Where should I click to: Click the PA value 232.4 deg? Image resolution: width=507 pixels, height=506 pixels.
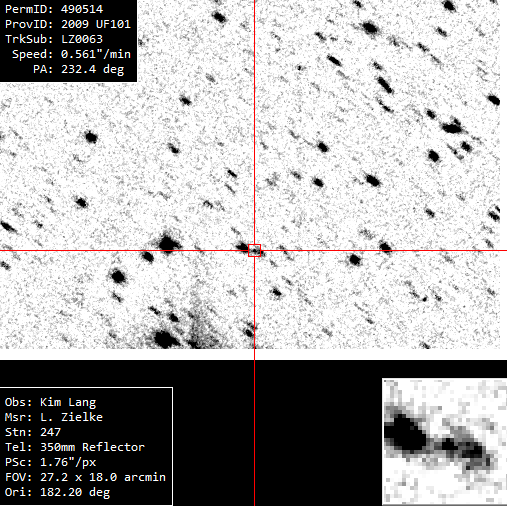93,69
